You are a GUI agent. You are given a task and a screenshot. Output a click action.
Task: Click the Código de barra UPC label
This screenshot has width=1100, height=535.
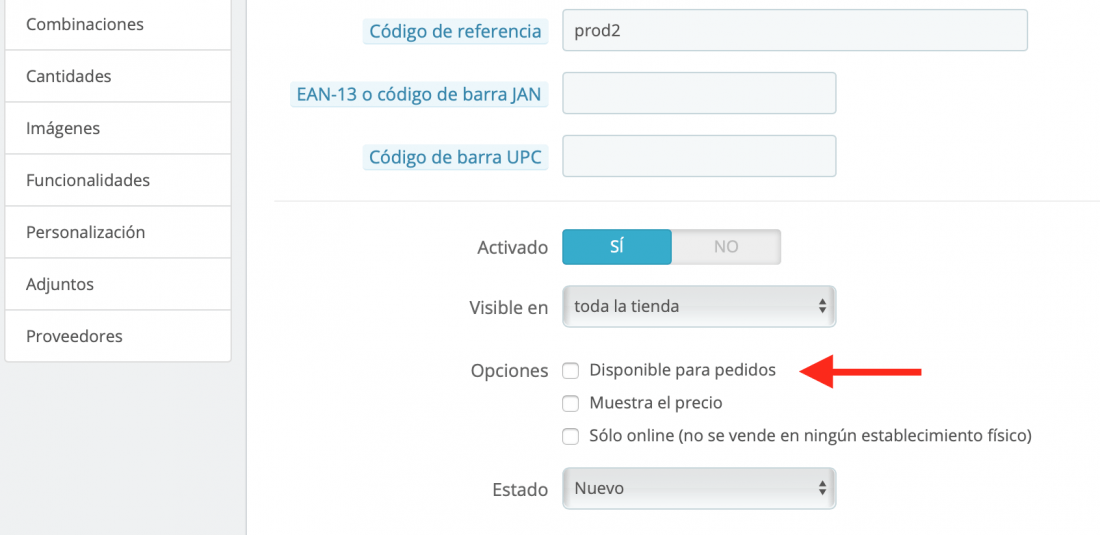pyautogui.click(x=455, y=158)
